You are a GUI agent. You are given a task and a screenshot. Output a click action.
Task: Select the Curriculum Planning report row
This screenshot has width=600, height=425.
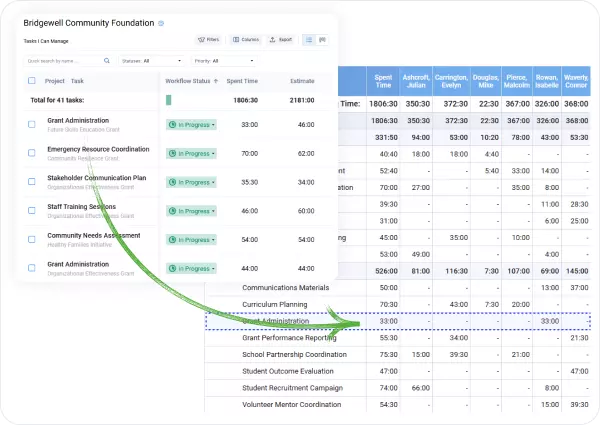pos(398,305)
